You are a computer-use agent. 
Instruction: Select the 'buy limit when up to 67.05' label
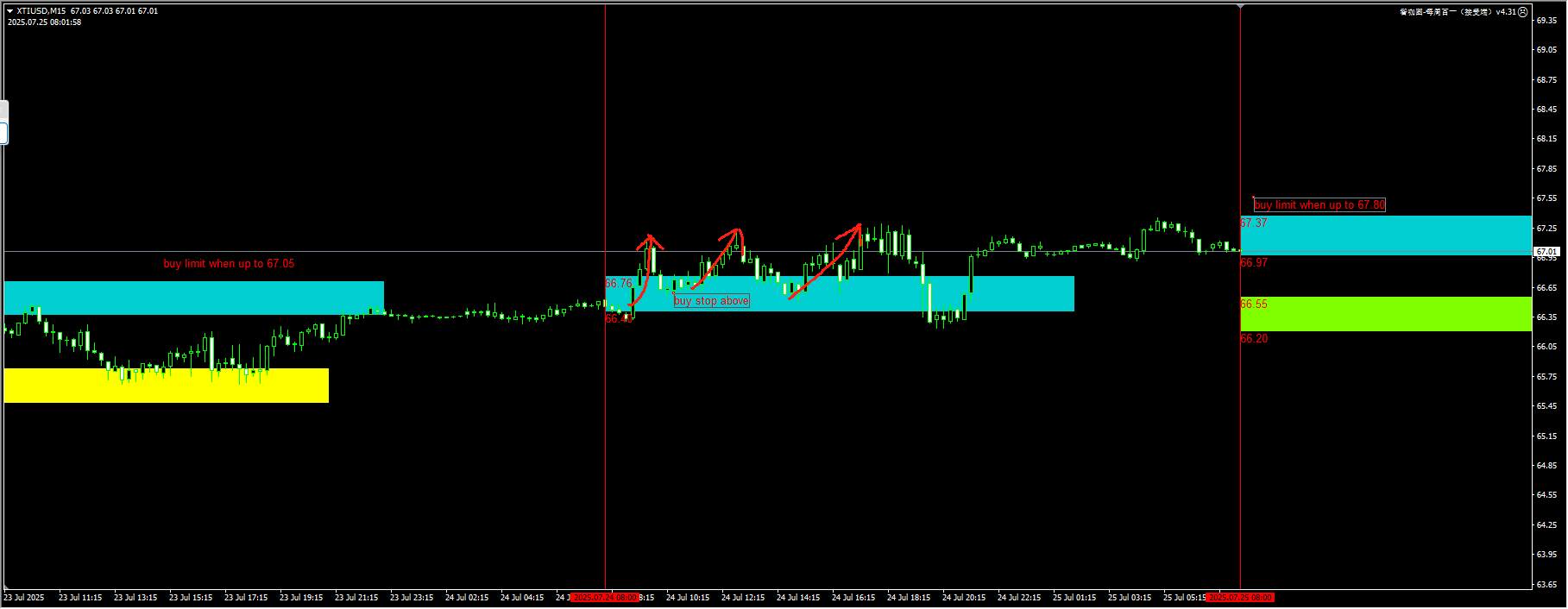tap(229, 264)
